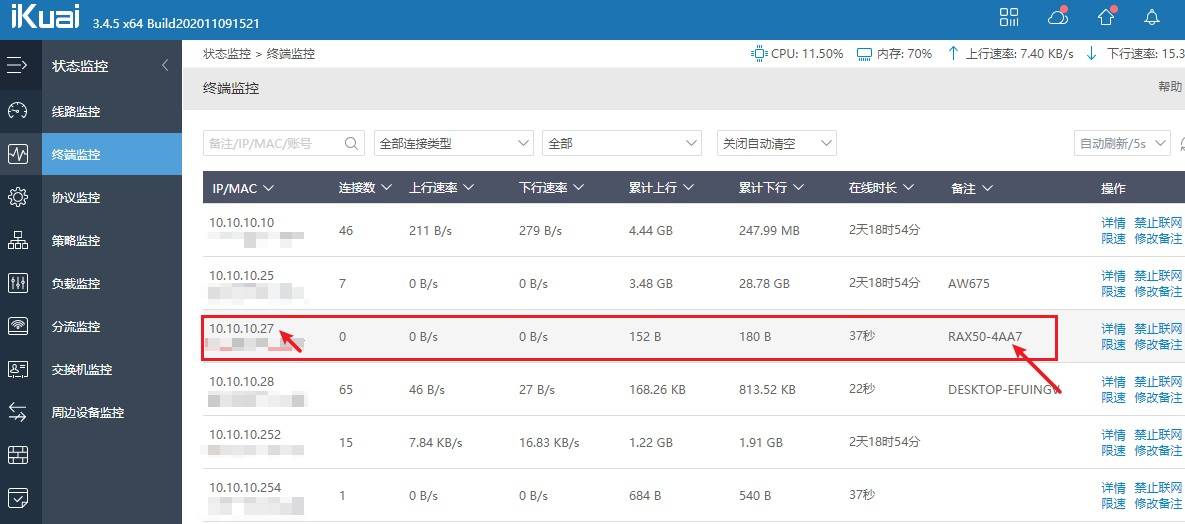The image size is (1185, 524).
Task: Open the user authentication sidebar icon
Action: click(17, 370)
